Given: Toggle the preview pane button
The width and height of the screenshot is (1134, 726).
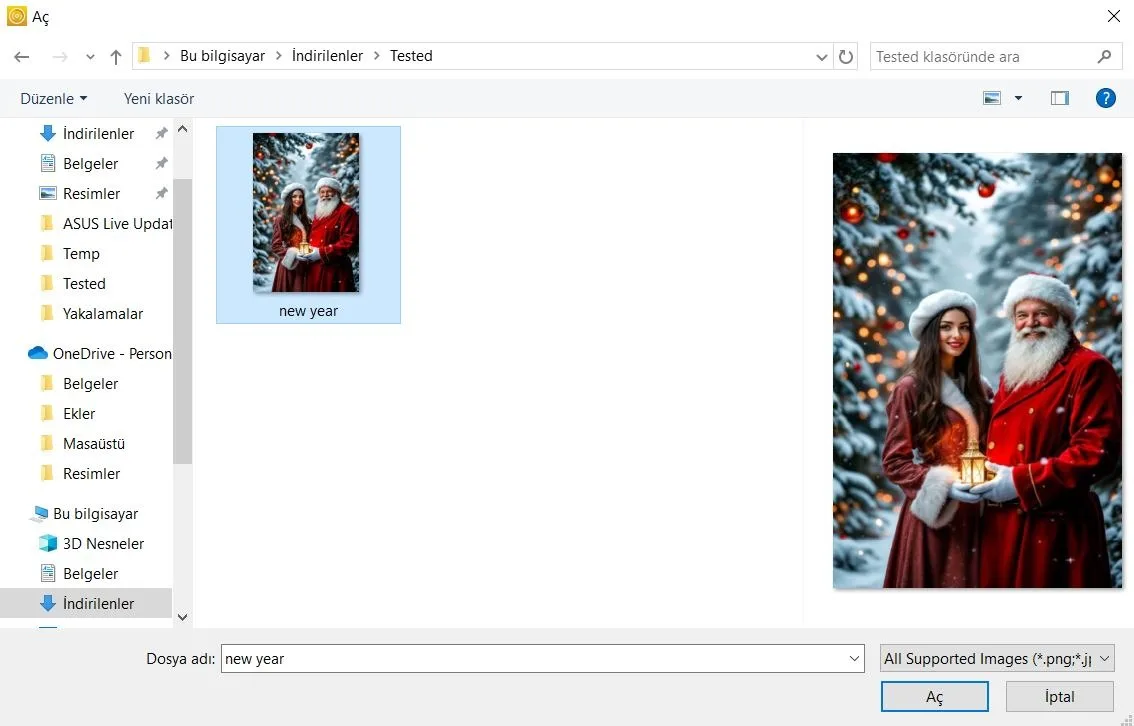Looking at the screenshot, I should coord(1060,98).
